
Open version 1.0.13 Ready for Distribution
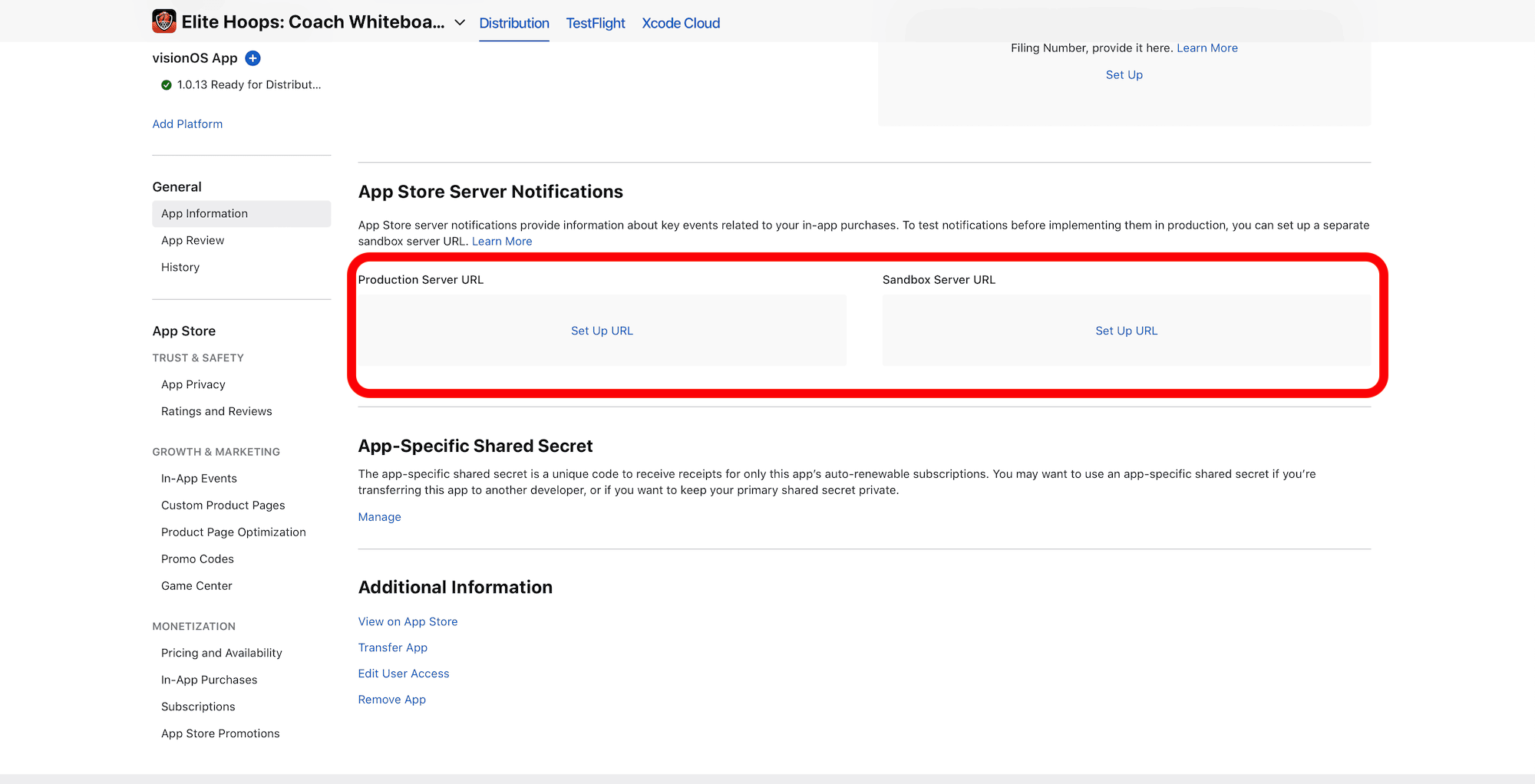(x=249, y=85)
